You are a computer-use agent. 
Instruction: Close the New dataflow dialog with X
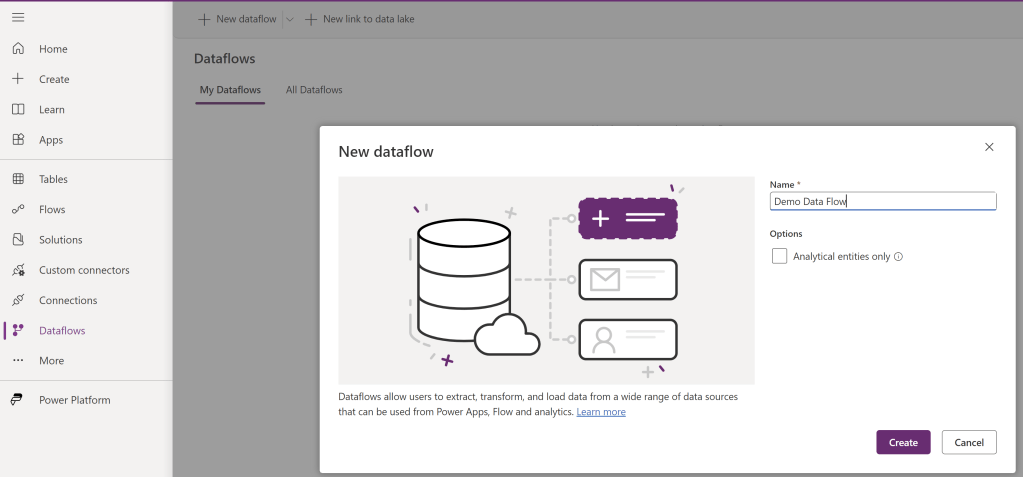click(989, 147)
